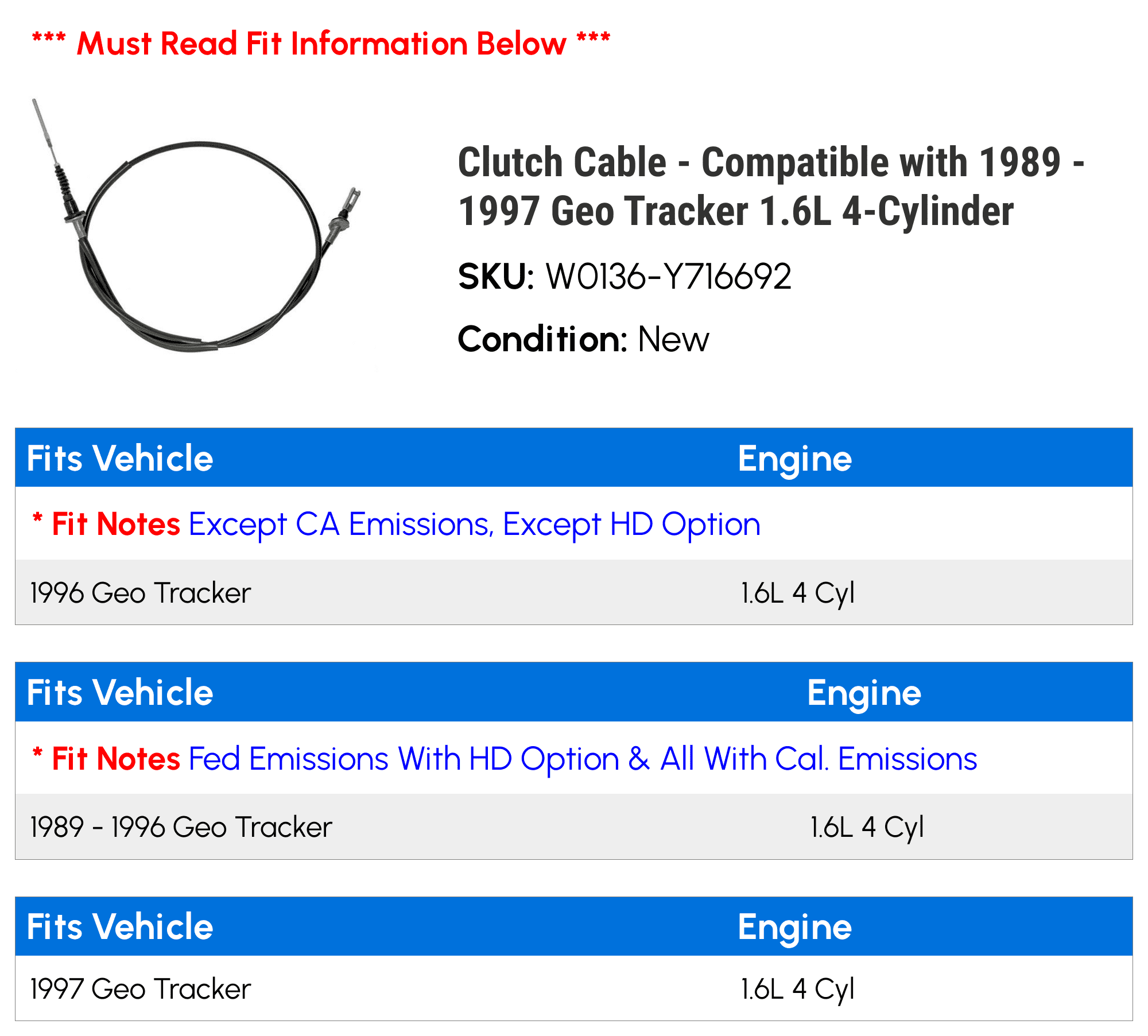The width and height of the screenshot is (1148, 1036).
Task: Click the third table's Engine header
Action: pos(794,927)
